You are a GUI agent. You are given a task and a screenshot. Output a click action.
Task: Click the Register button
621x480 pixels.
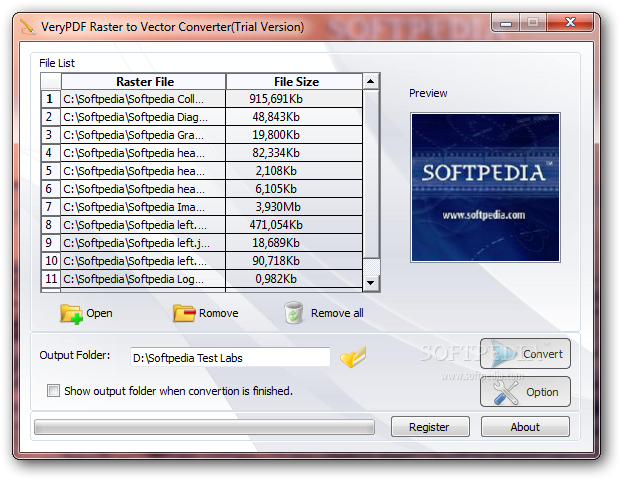click(x=430, y=427)
